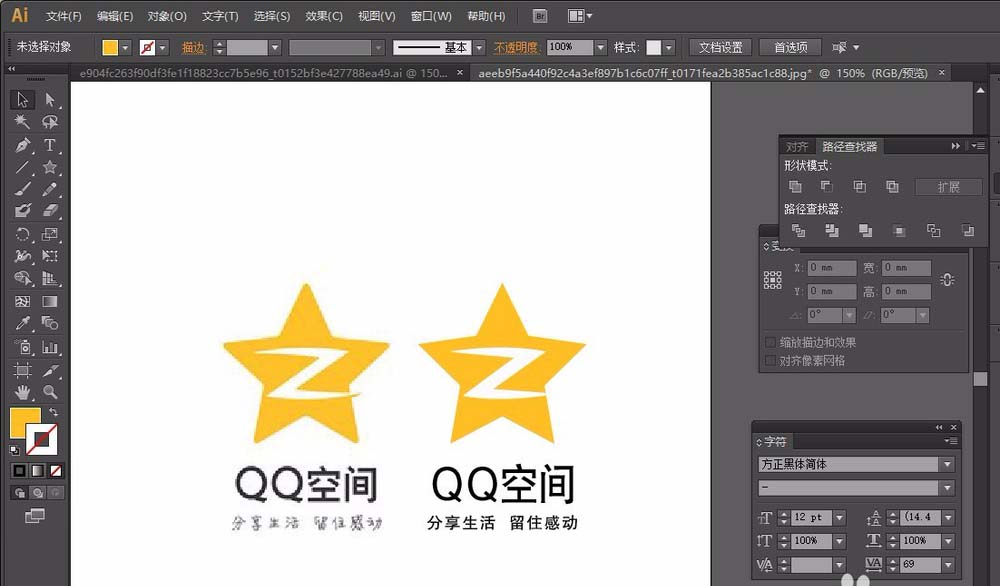Viewport: 1000px width, 586px height.
Task: Open font family dropdown 方正黑体简体
Action: [x=947, y=464]
